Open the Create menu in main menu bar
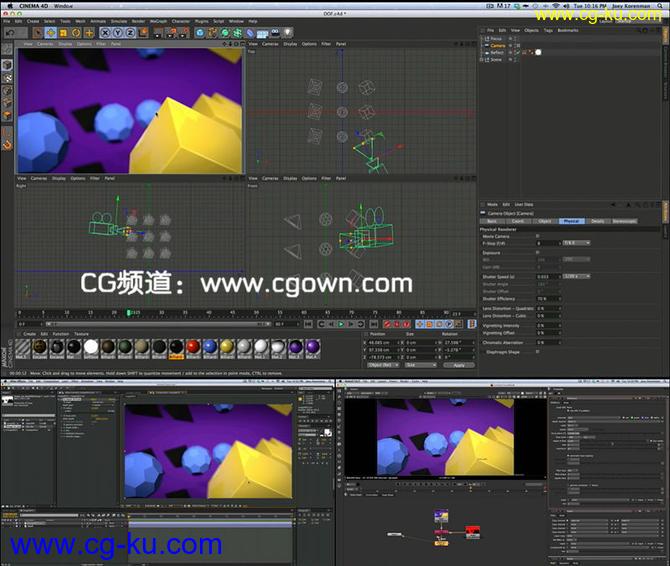Viewport: 670px width, 566px height. [x=33, y=21]
